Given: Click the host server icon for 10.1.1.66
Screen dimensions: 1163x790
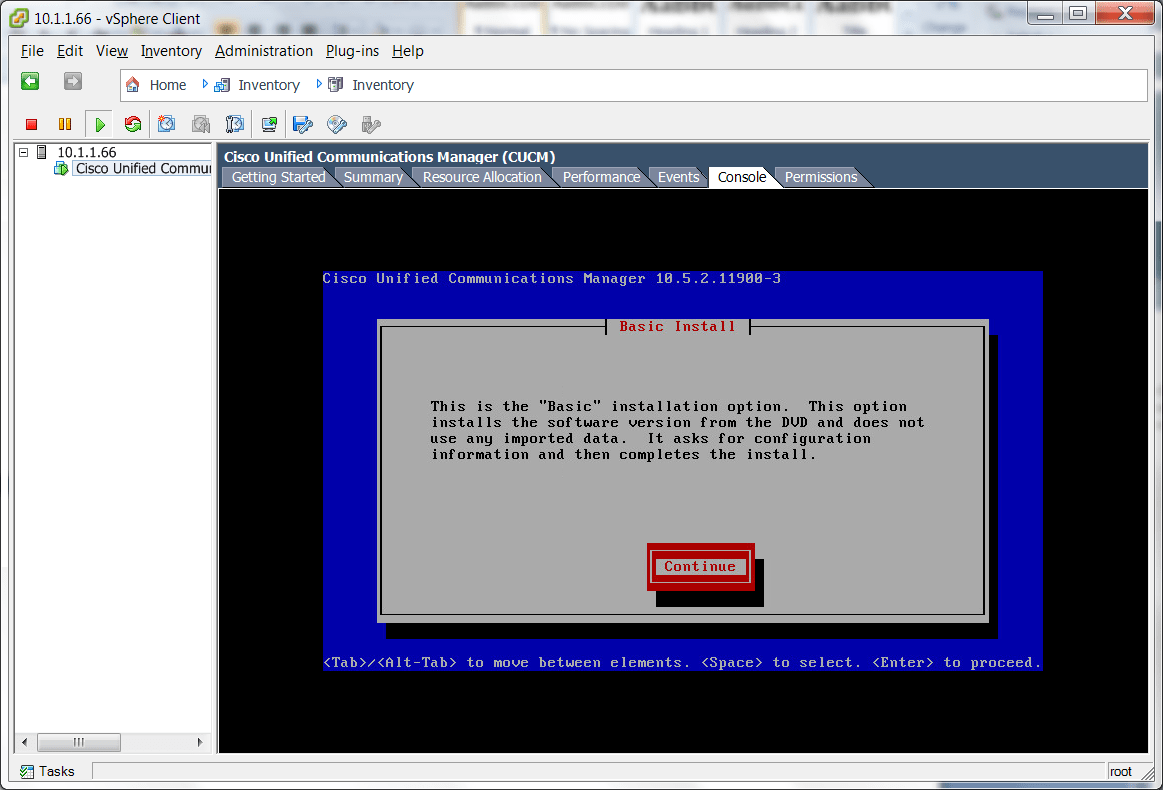Looking at the screenshot, I should pos(42,152).
